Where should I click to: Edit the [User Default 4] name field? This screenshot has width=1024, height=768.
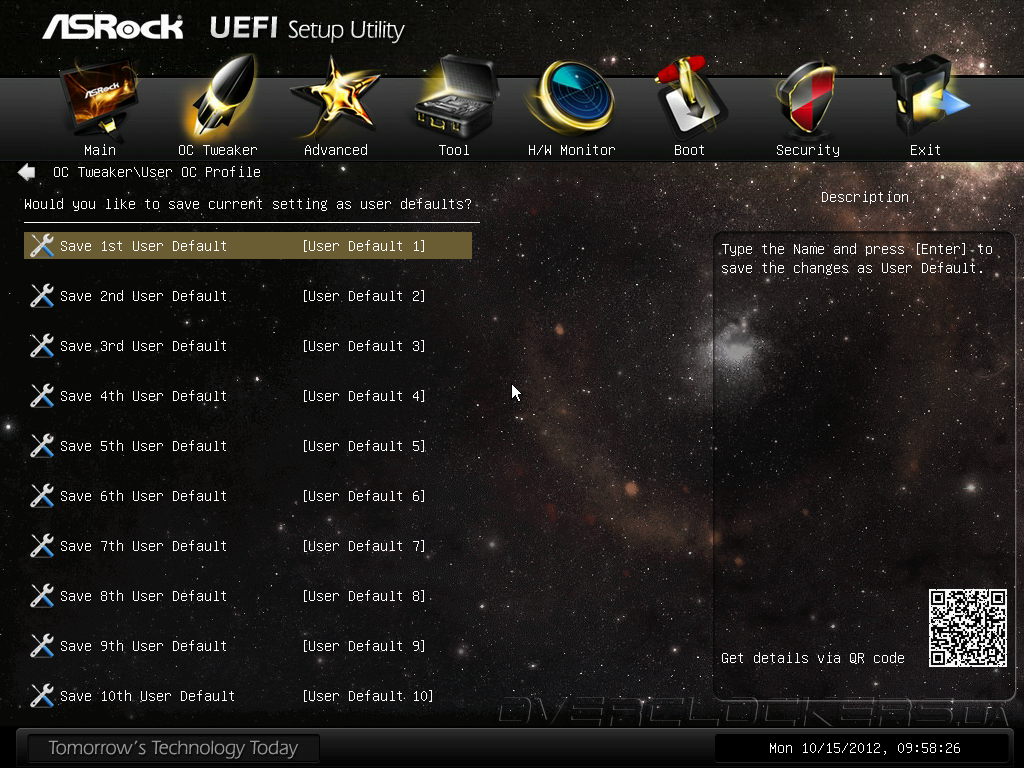point(364,396)
